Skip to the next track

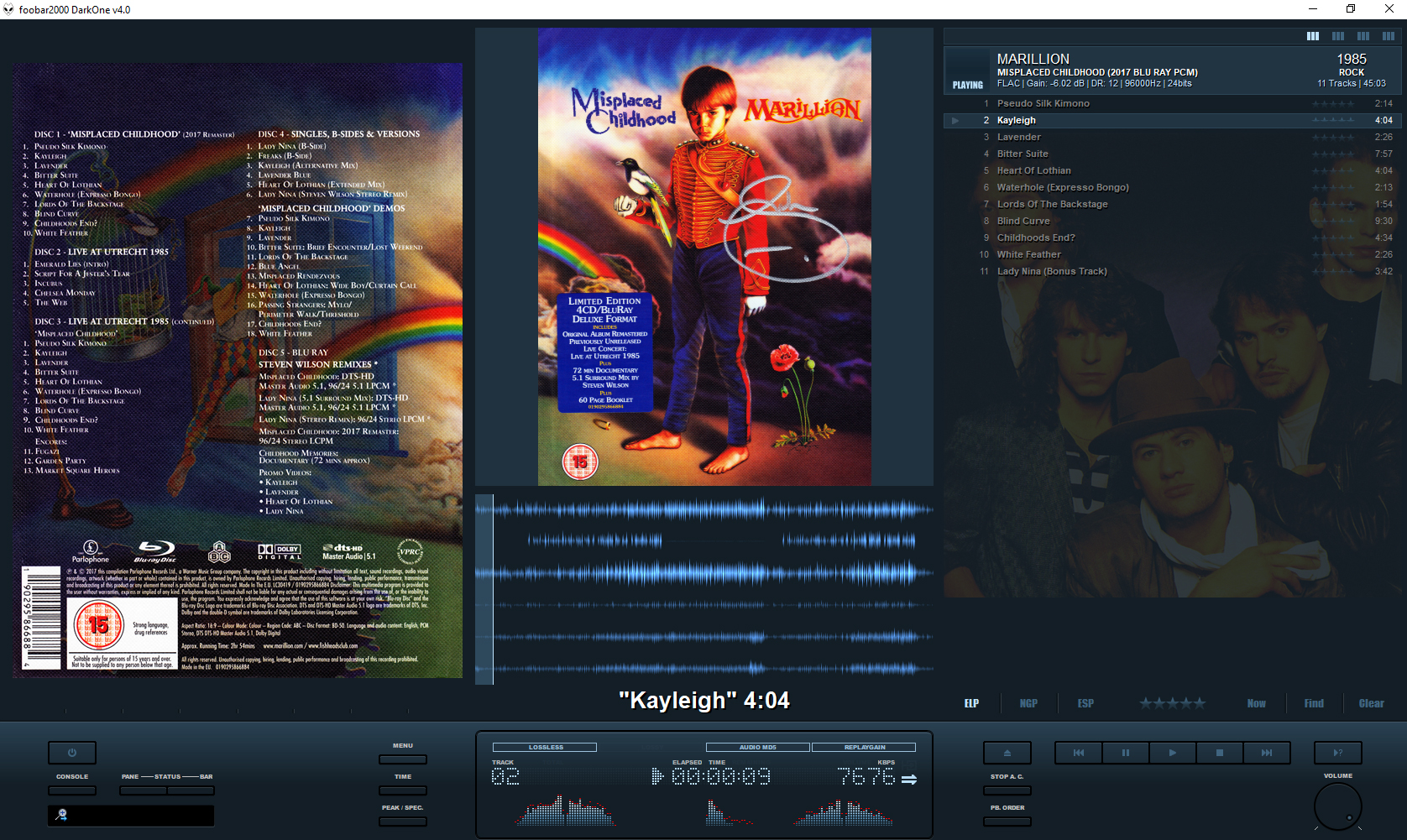pyautogui.click(x=1267, y=753)
